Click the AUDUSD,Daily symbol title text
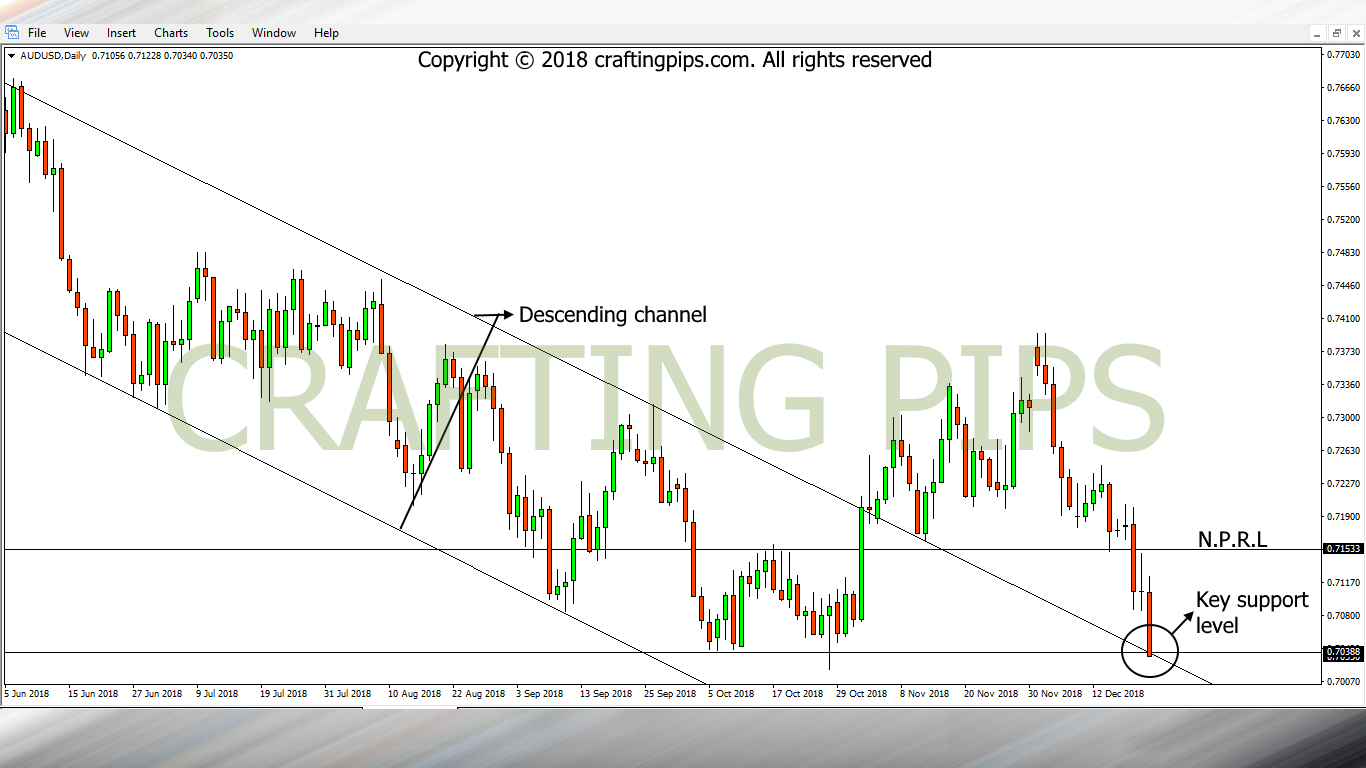 (52, 56)
